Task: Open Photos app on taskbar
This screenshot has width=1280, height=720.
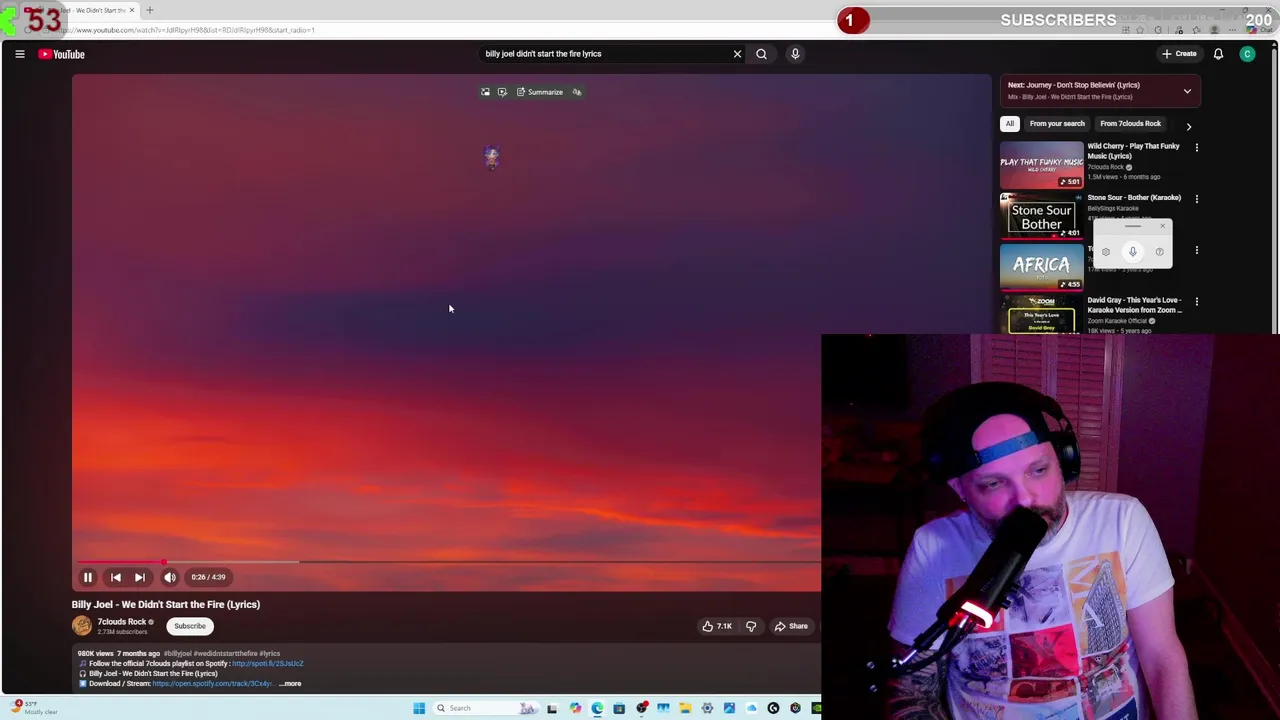Action: point(729,708)
